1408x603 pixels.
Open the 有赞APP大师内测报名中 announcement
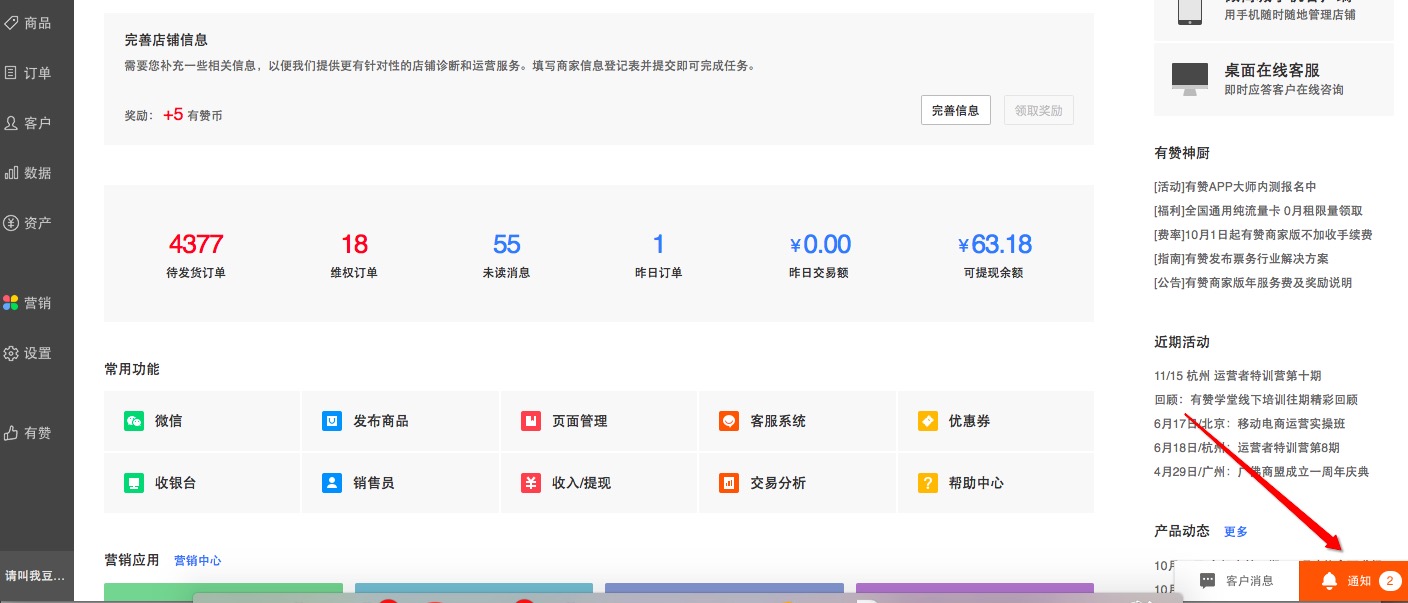(x=1235, y=187)
